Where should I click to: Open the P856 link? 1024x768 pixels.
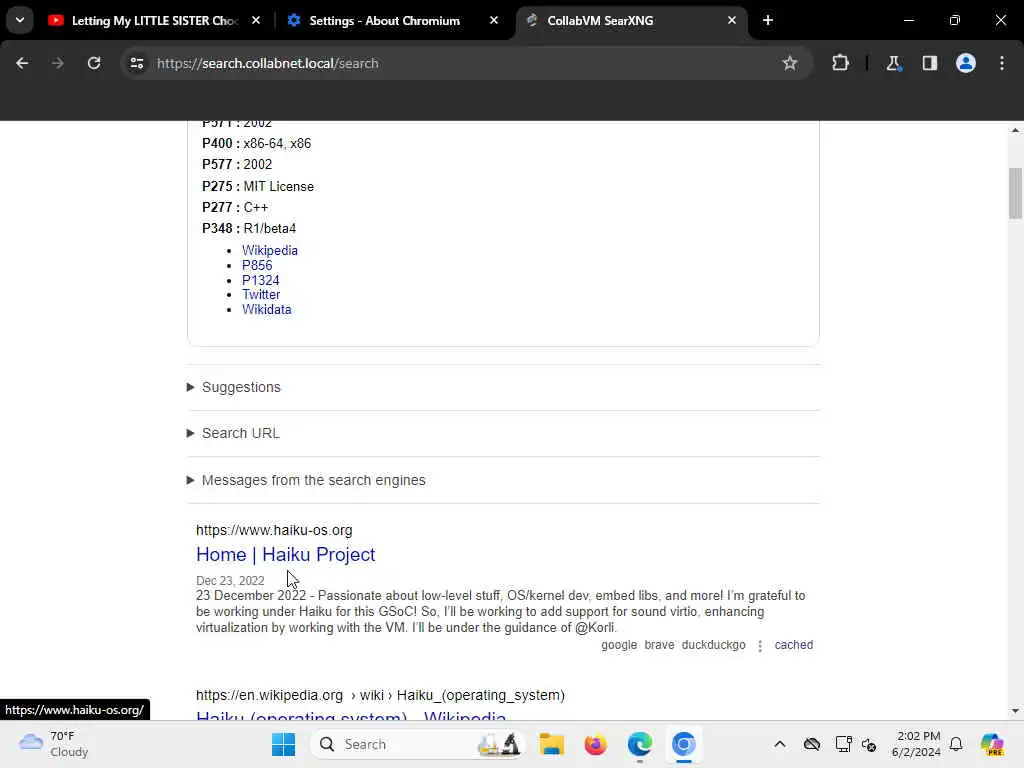257,265
